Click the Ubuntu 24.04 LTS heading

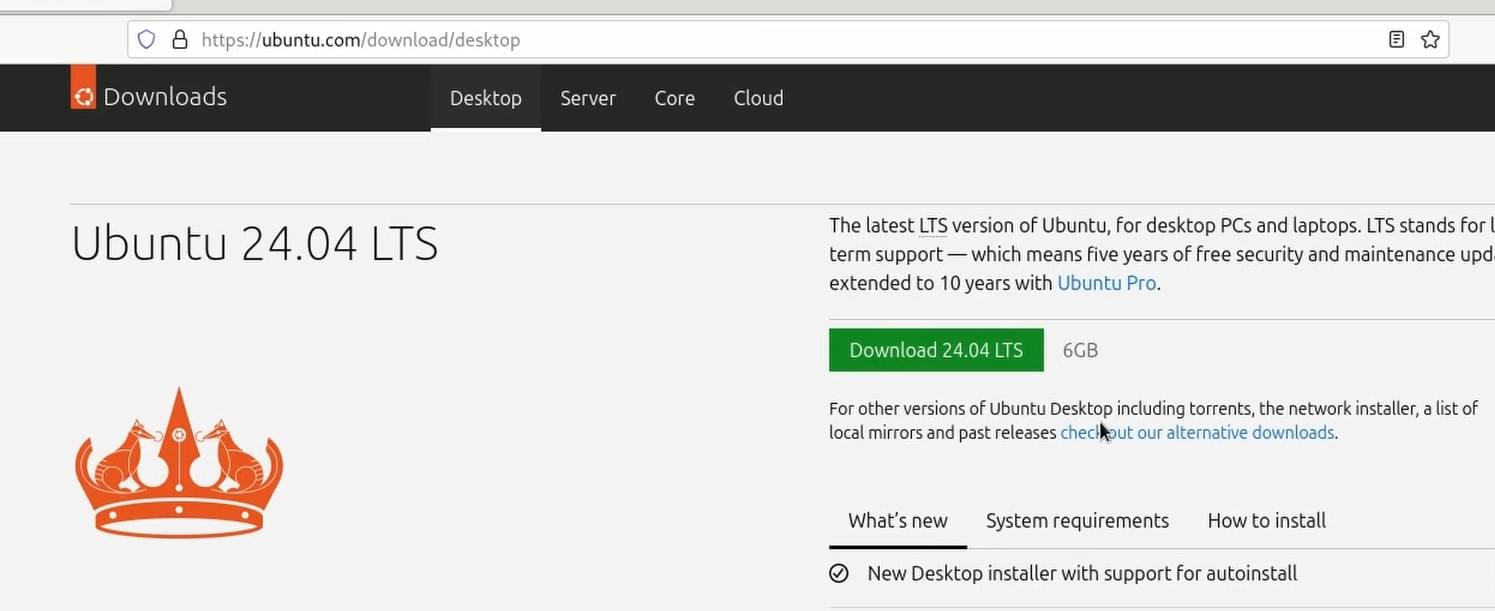pos(255,244)
